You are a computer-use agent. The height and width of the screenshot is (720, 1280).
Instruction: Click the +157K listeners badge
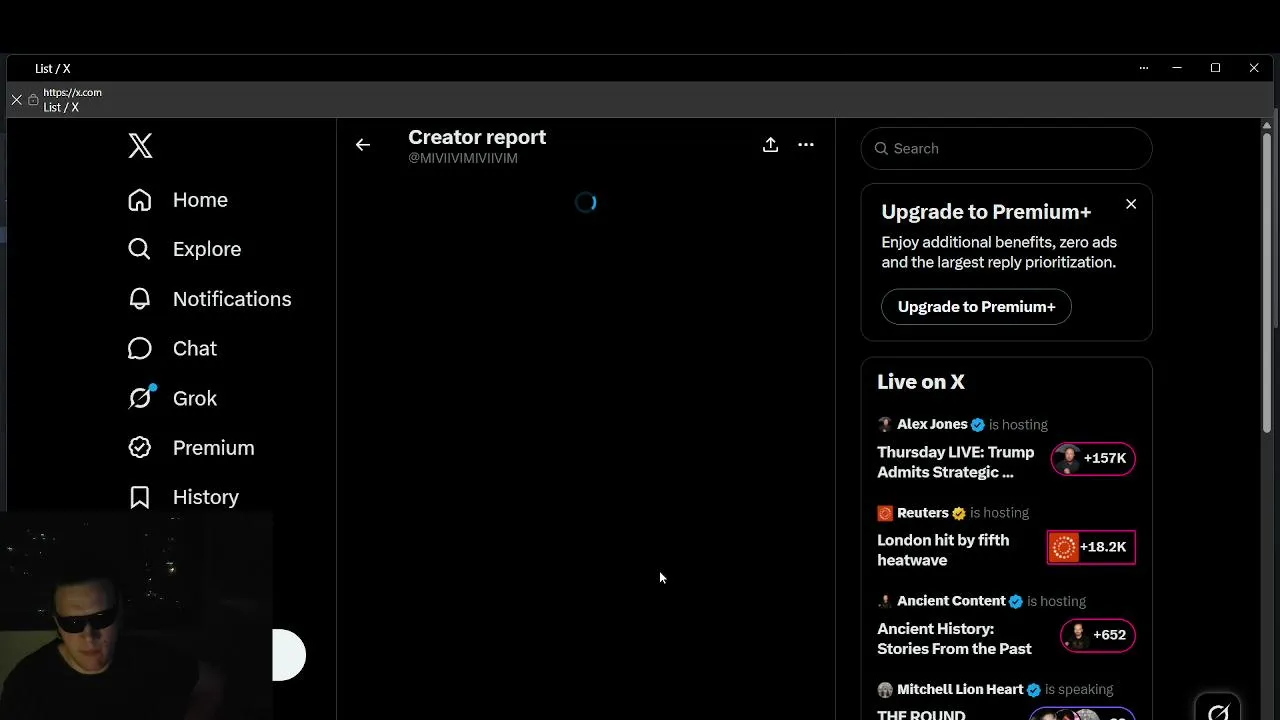pyautogui.click(x=1093, y=458)
